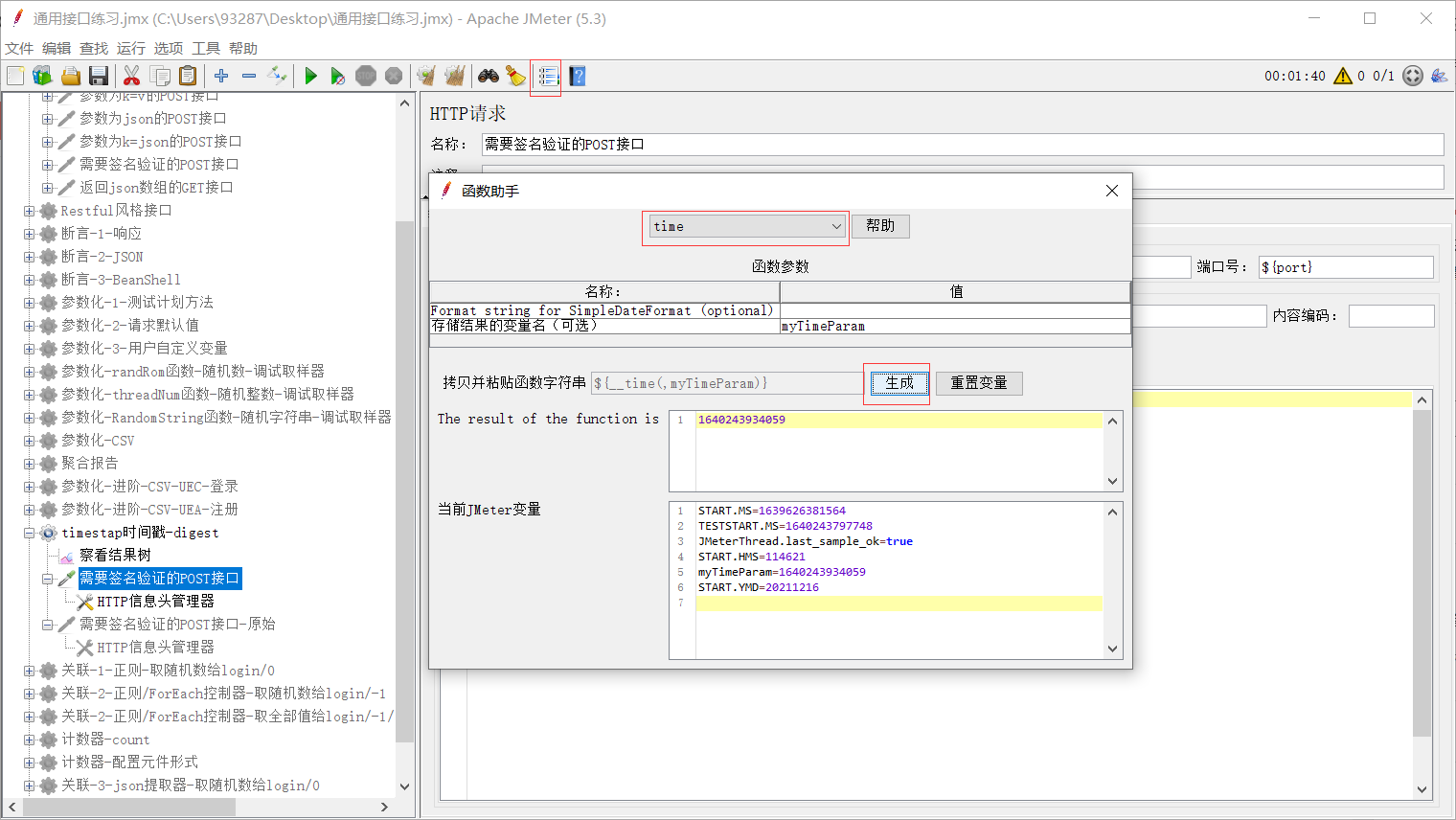Viewport: 1456px width, 820px height.
Task: Click the 名称 field of HTTP请求
Action: [963, 145]
